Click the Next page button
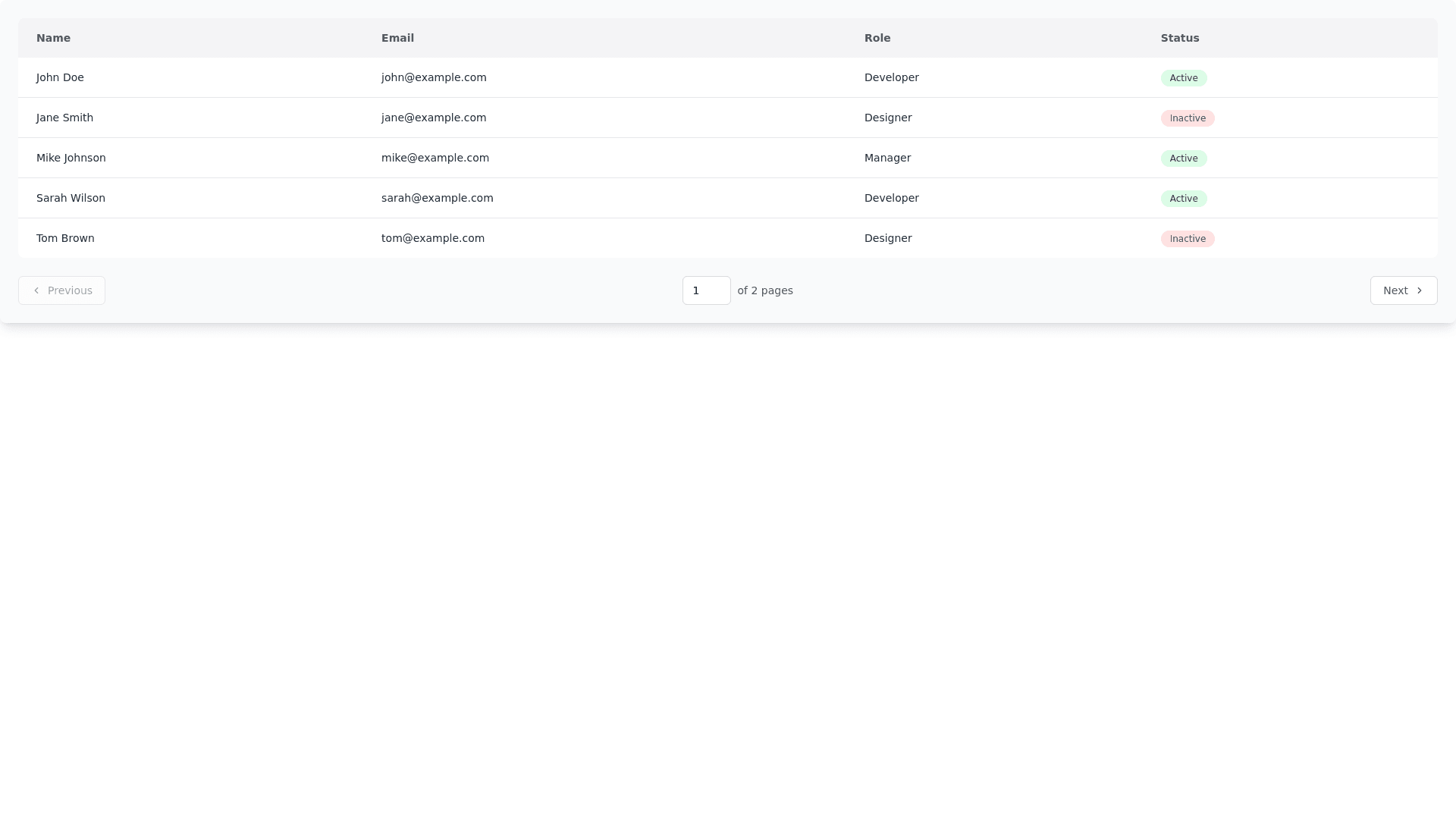 (1403, 290)
